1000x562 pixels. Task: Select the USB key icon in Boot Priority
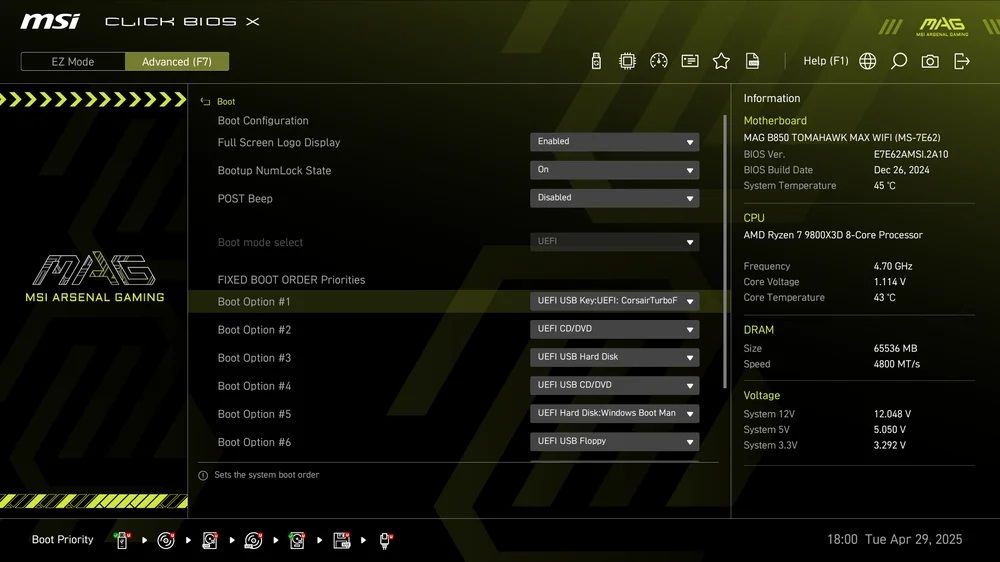point(122,540)
